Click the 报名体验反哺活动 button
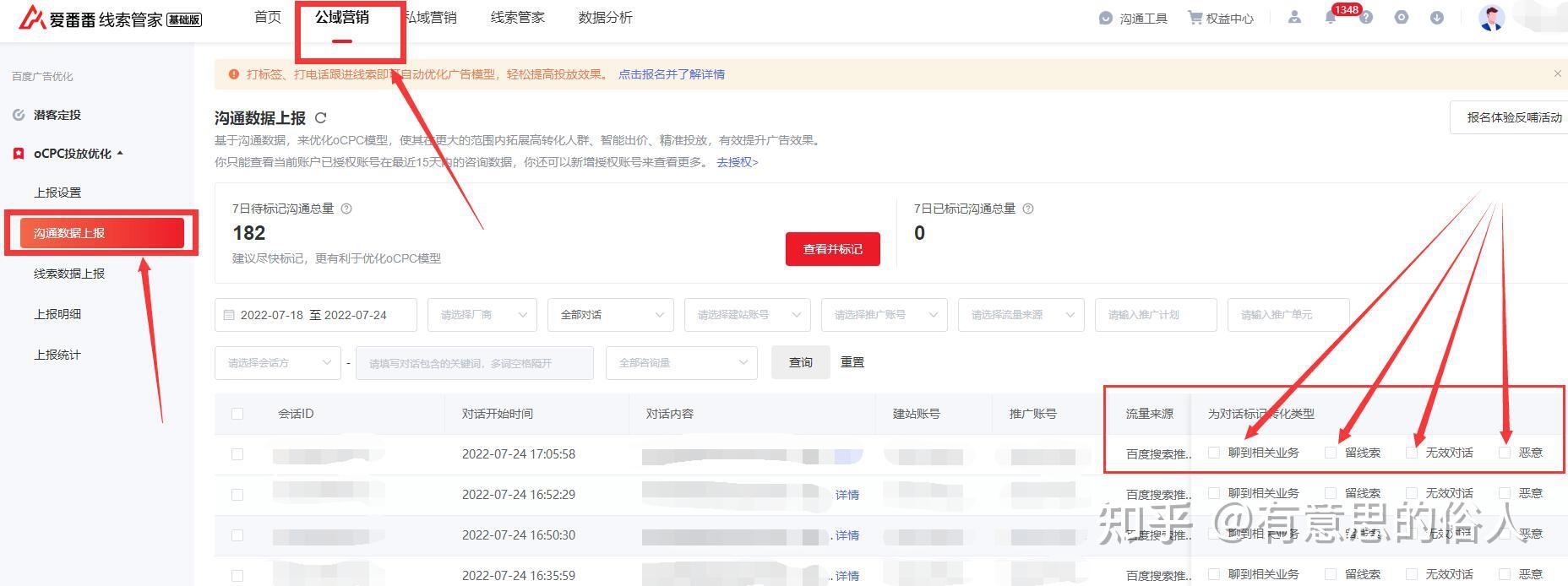The image size is (1568, 586). (x=1510, y=117)
